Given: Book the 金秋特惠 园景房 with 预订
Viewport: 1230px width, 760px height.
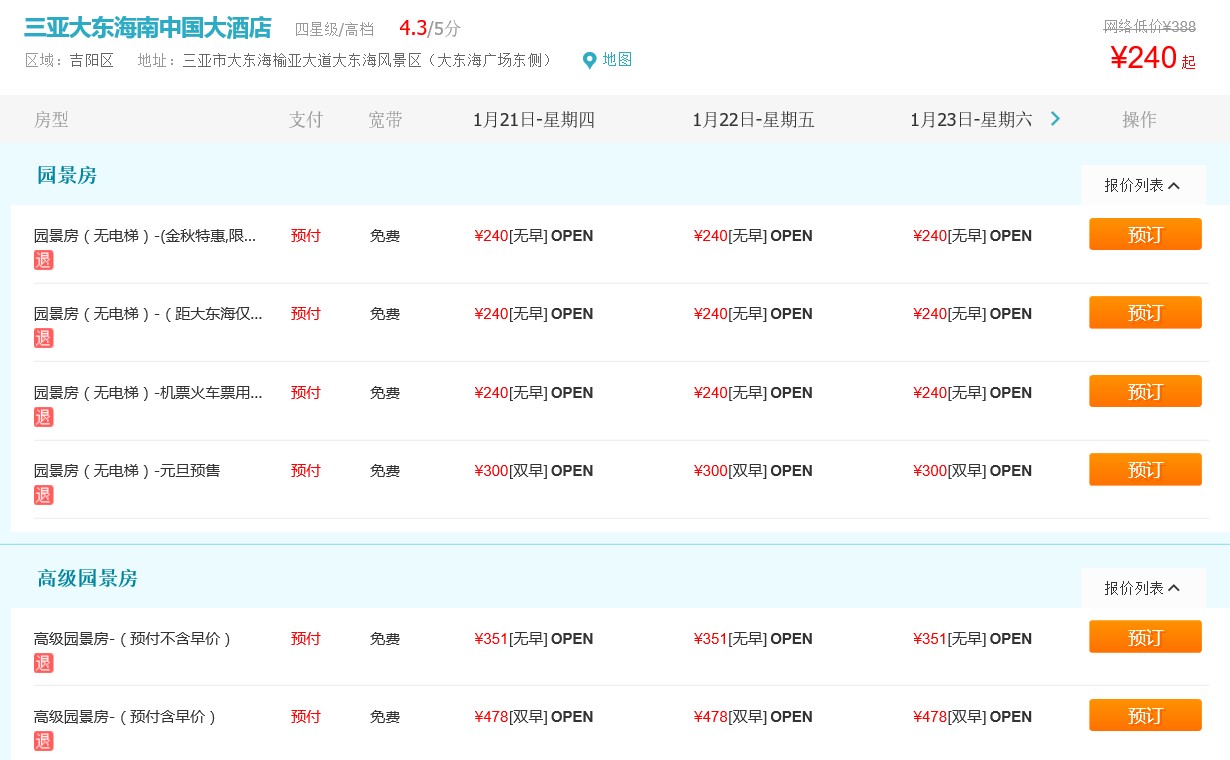Looking at the screenshot, I should click(x=1145, y=235).
